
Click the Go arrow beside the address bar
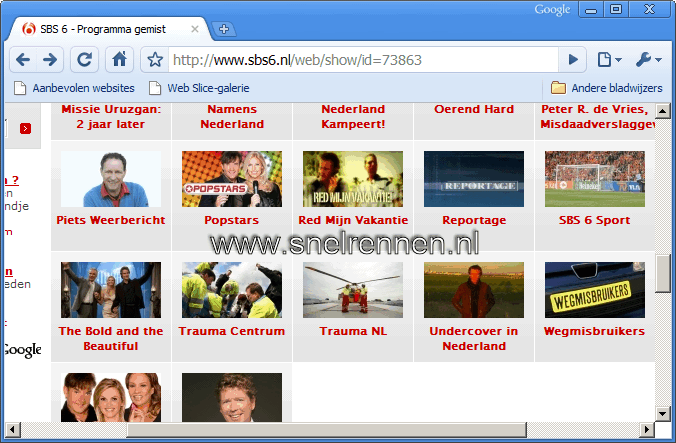point(573,59)
